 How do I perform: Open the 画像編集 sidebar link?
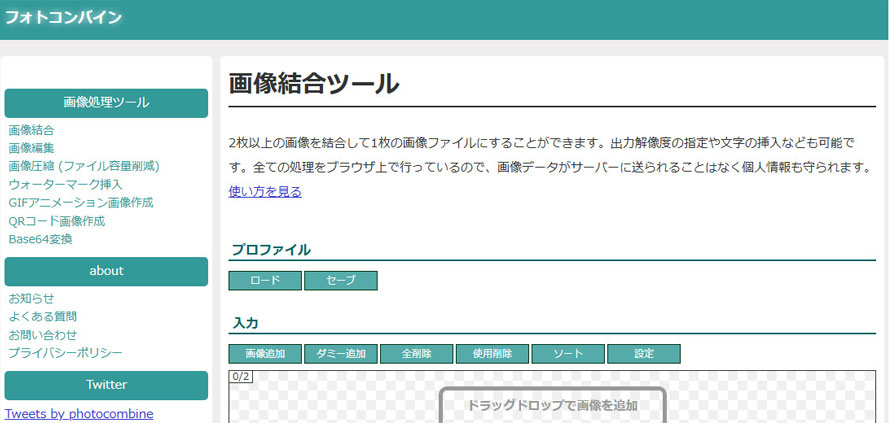[31, 148]
